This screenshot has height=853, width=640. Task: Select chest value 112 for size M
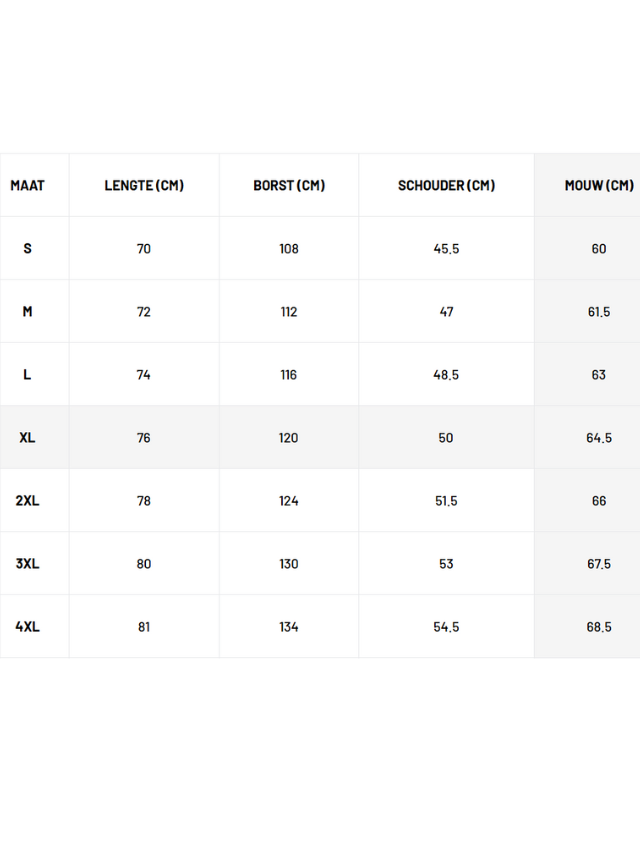(289, 311)
